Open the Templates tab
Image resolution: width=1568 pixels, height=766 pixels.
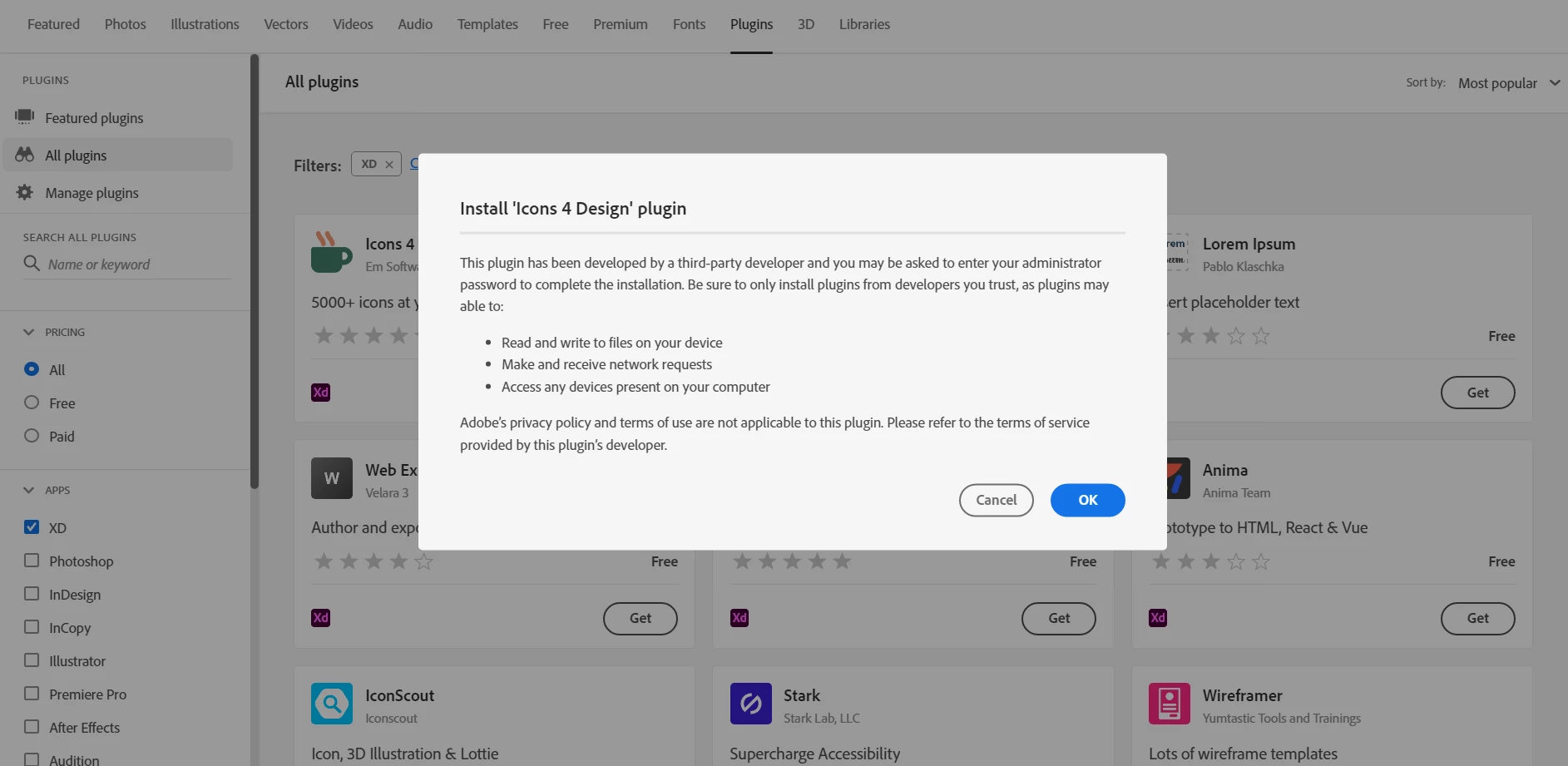pyautogui.click(x=487, y=24)
